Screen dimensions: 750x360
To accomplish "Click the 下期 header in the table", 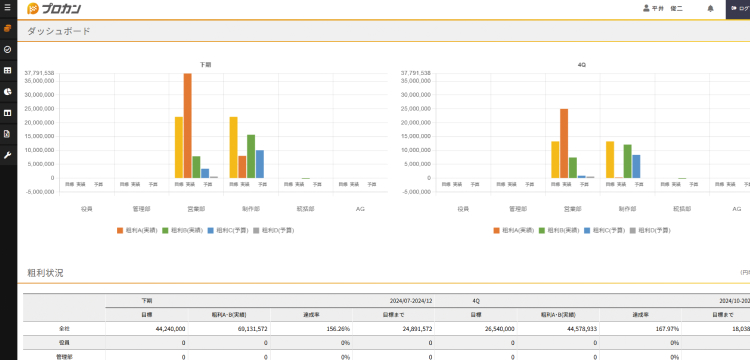I will point(146,301).
